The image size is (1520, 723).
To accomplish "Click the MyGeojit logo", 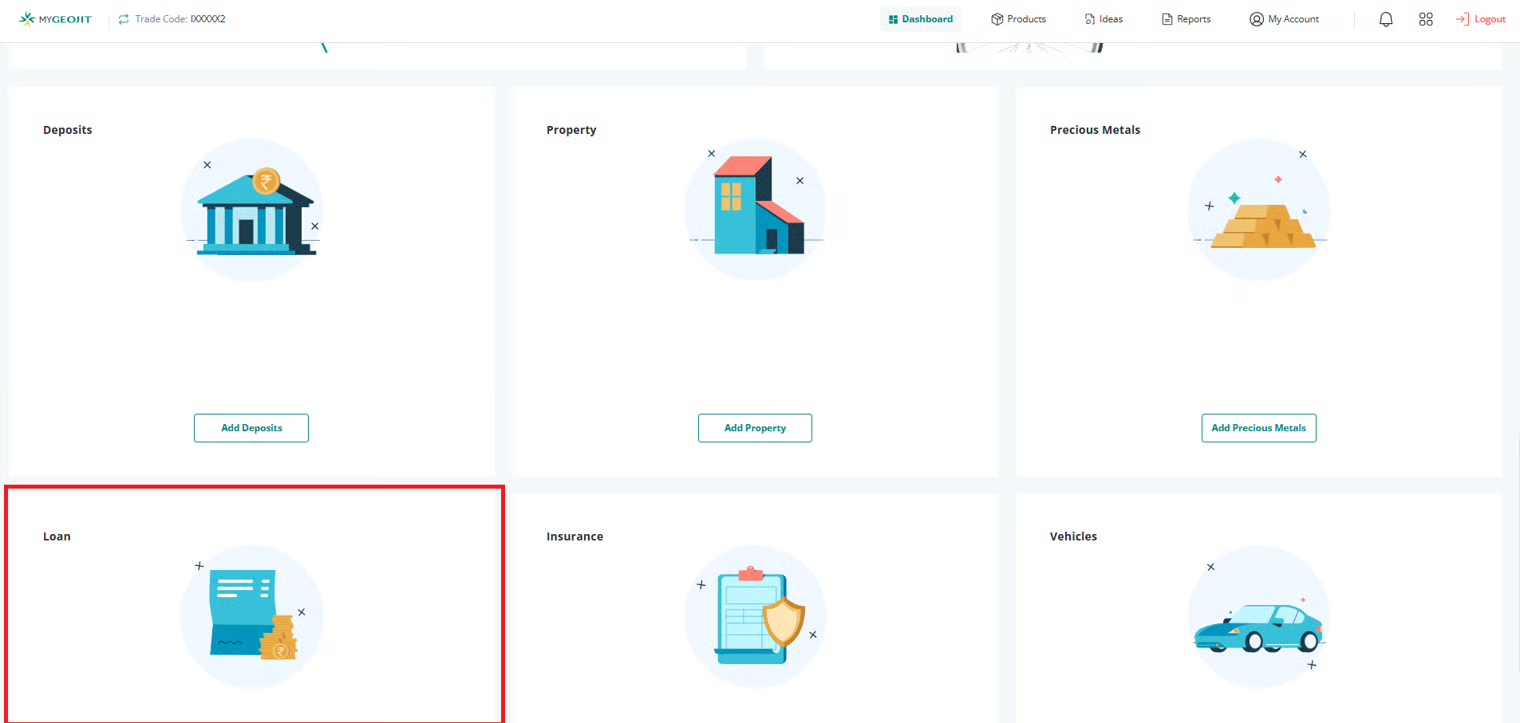I will (56, 19).
